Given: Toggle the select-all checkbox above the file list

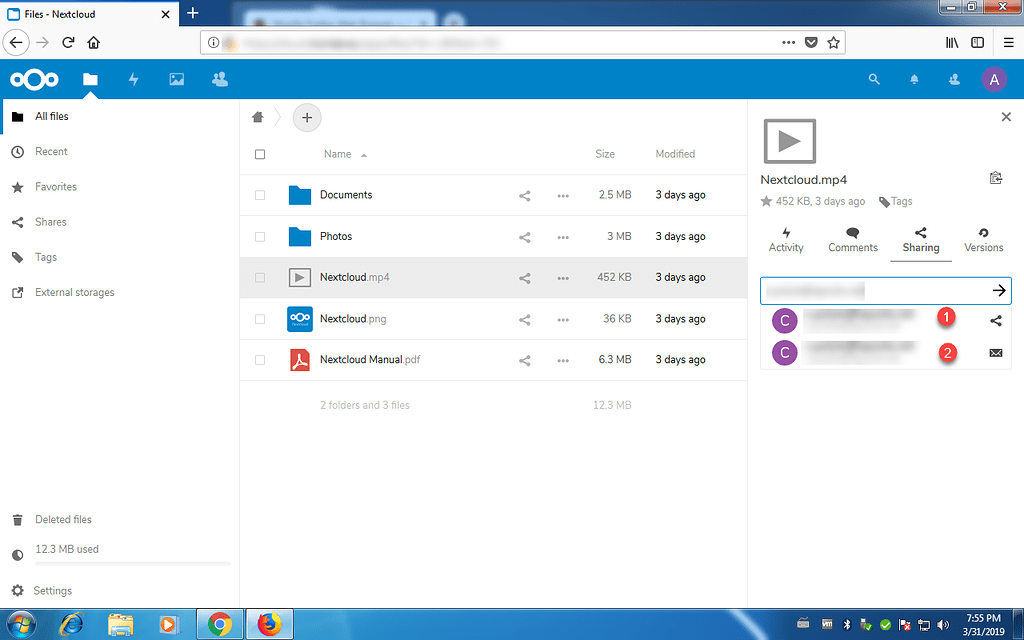Looking at the screenshot, I should [x=260, y=154].
